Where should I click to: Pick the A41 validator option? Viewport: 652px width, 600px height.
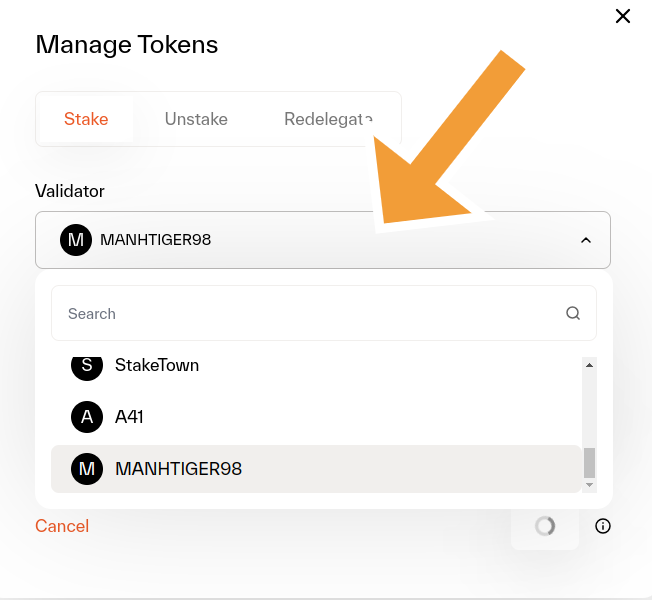130,417
